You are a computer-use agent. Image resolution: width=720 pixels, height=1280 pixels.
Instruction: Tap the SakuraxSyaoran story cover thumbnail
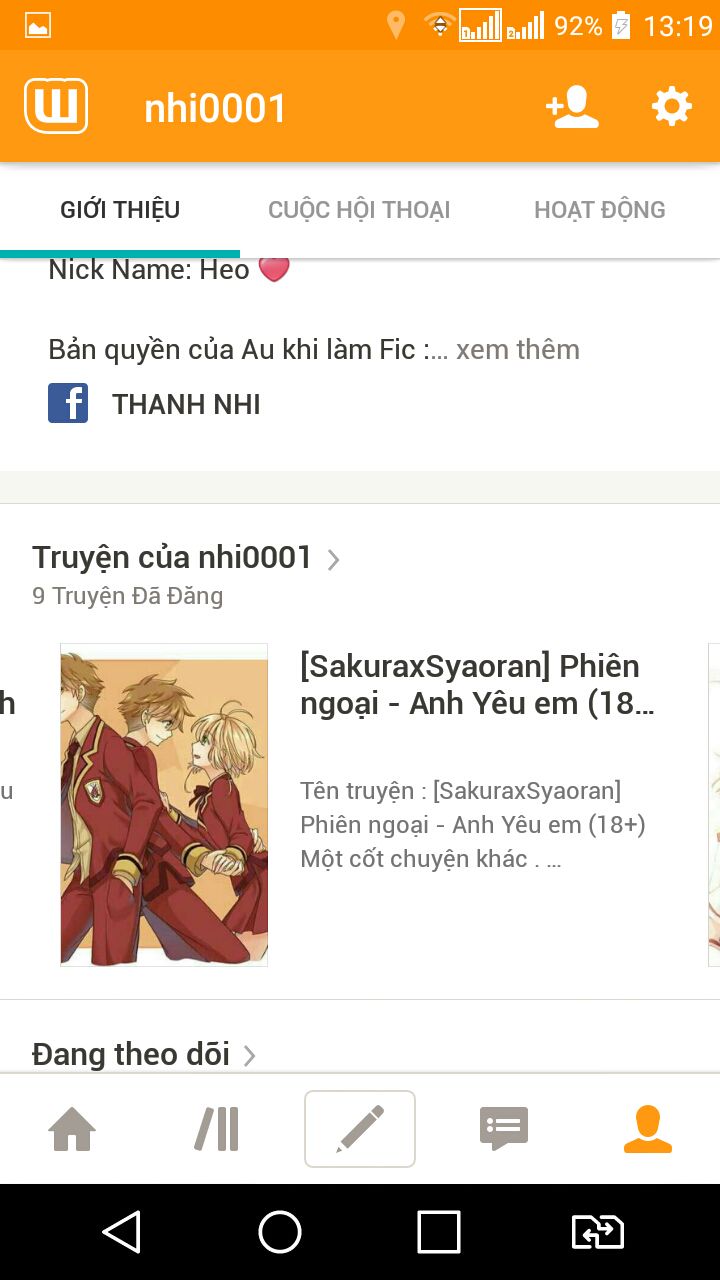[164, 805]
